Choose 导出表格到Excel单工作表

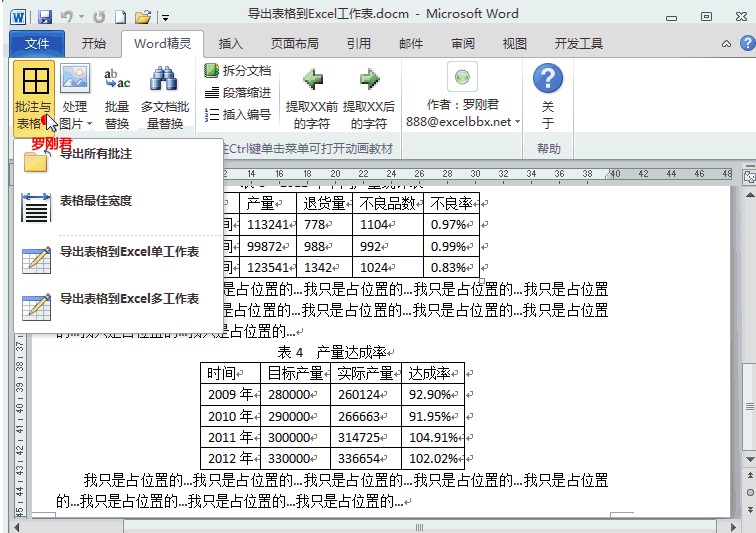[119, 258]
